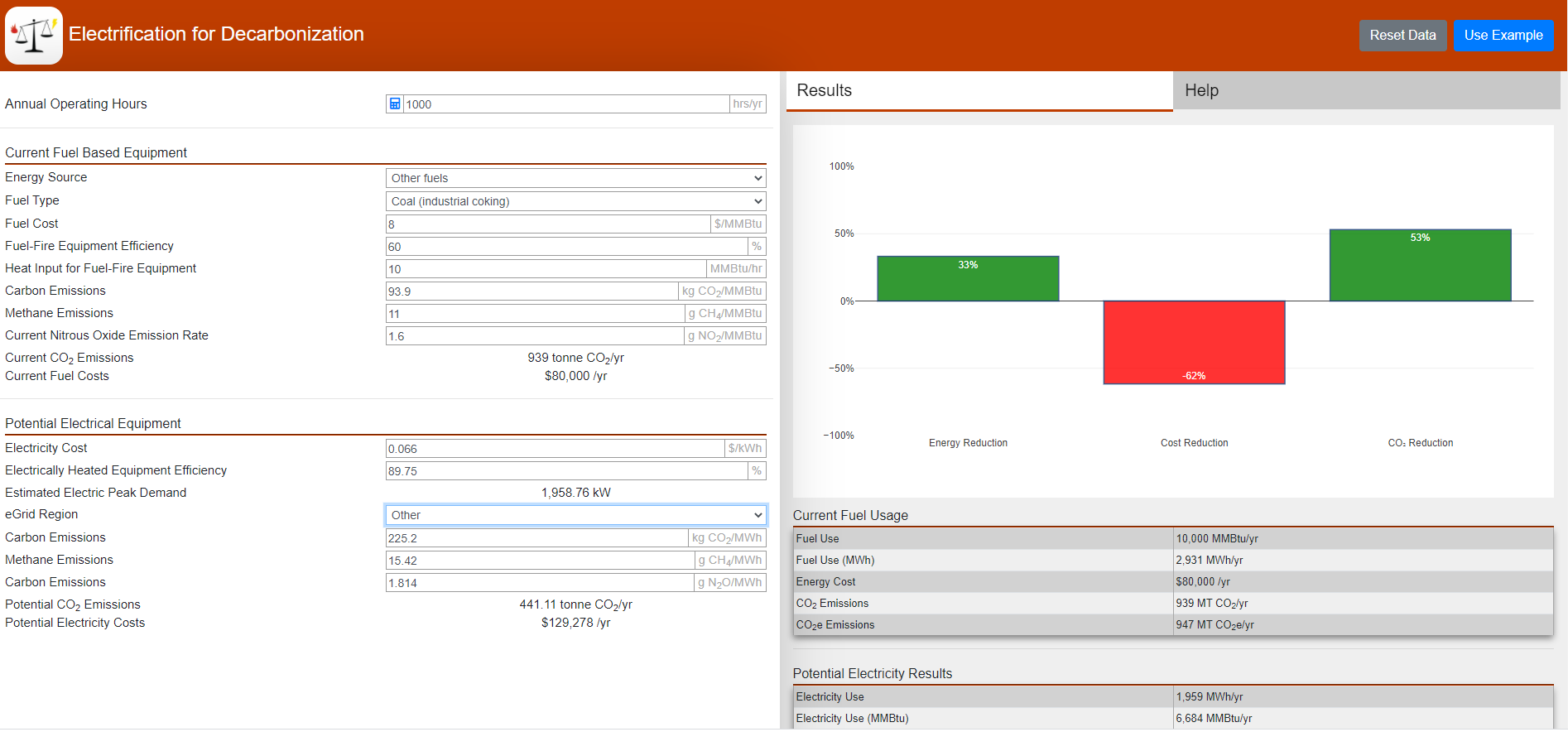Click the '6,684 MMBtu/yr' Electricity Use cell
Image resolution: width=1568 pixels, height=732 pixels.
1363,718
